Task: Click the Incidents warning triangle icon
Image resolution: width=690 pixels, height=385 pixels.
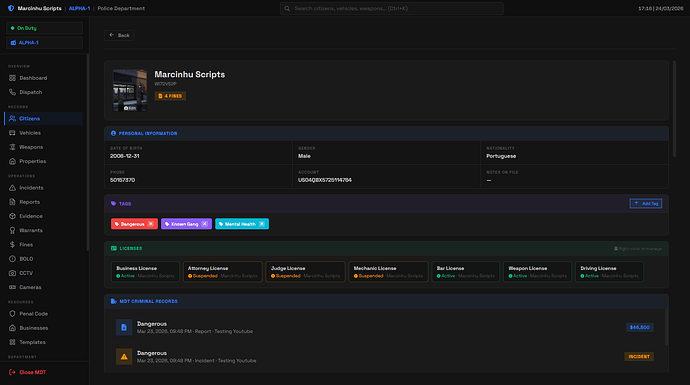Action: pyautogui.click(x=12, y=187)
